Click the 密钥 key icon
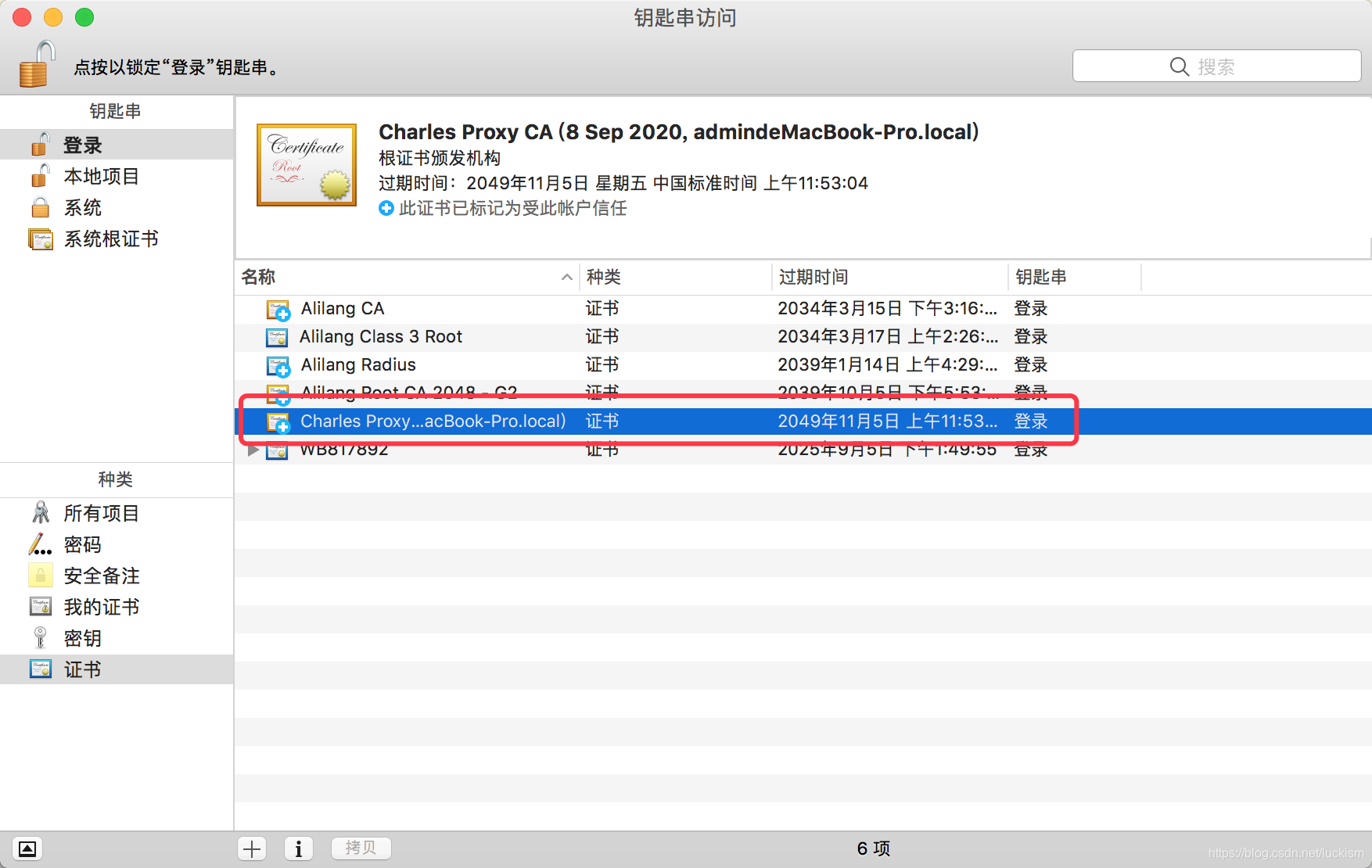The image size is (1372, 868). click(x=40, y=638)
